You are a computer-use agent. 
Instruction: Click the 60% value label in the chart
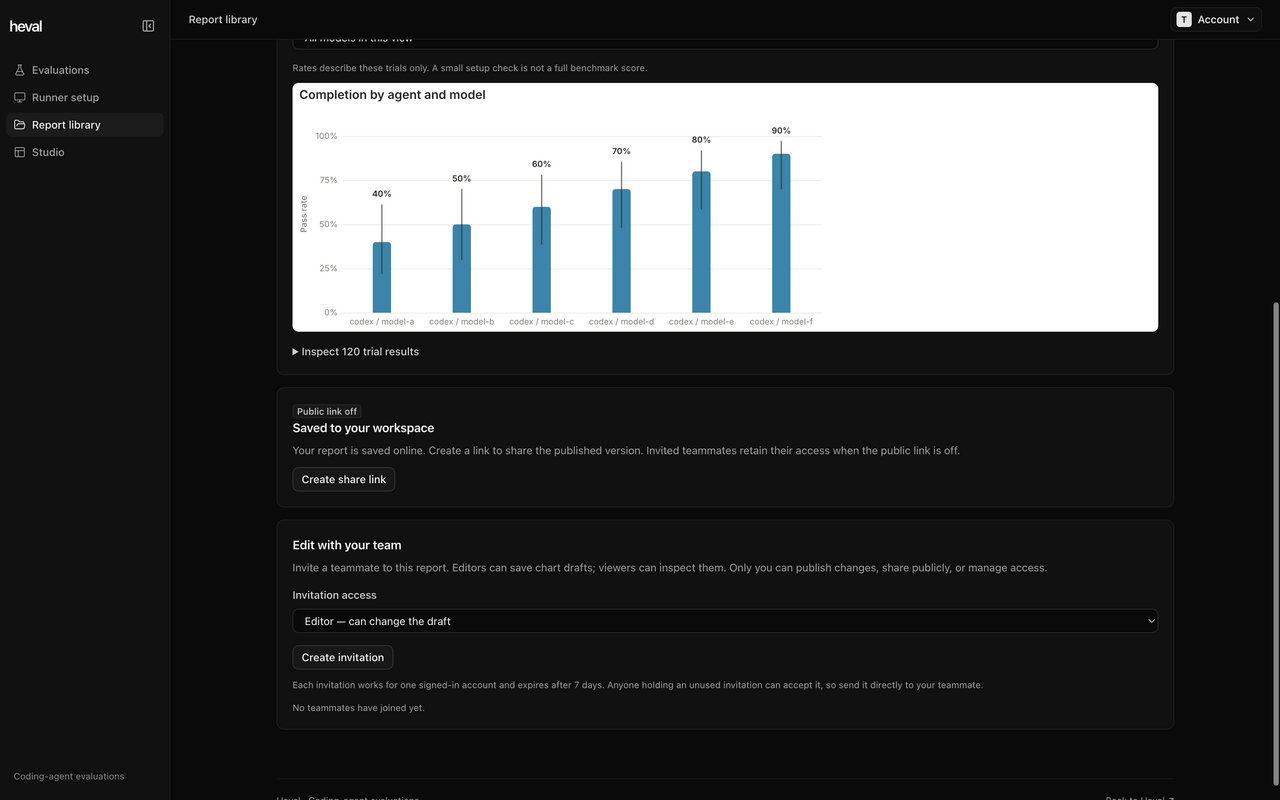[x=541, y=164]
